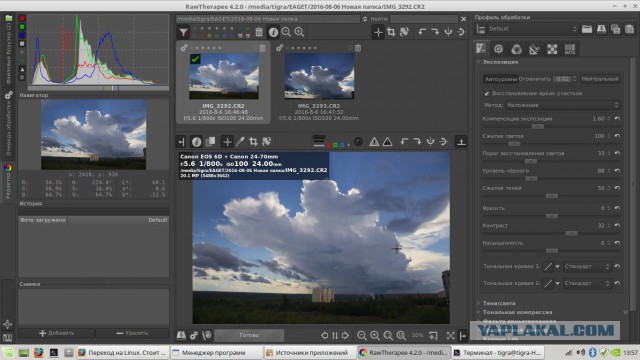Select the hand tool in editor toolbar
The height and width of the screenshot is (360, 640).
227,142
